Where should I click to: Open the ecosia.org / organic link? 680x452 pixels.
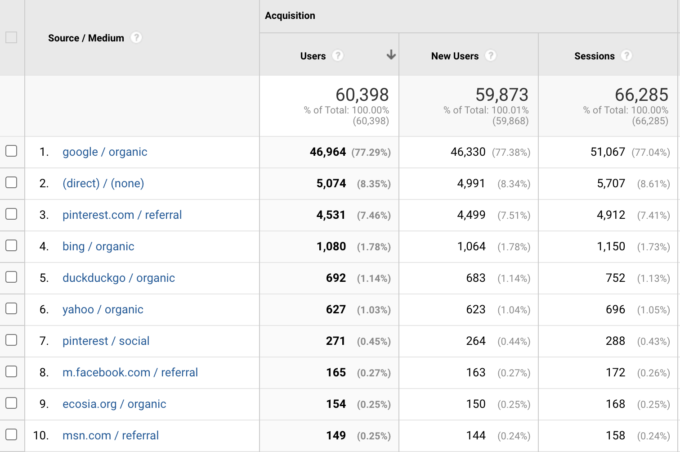click(x=114, y=404)
